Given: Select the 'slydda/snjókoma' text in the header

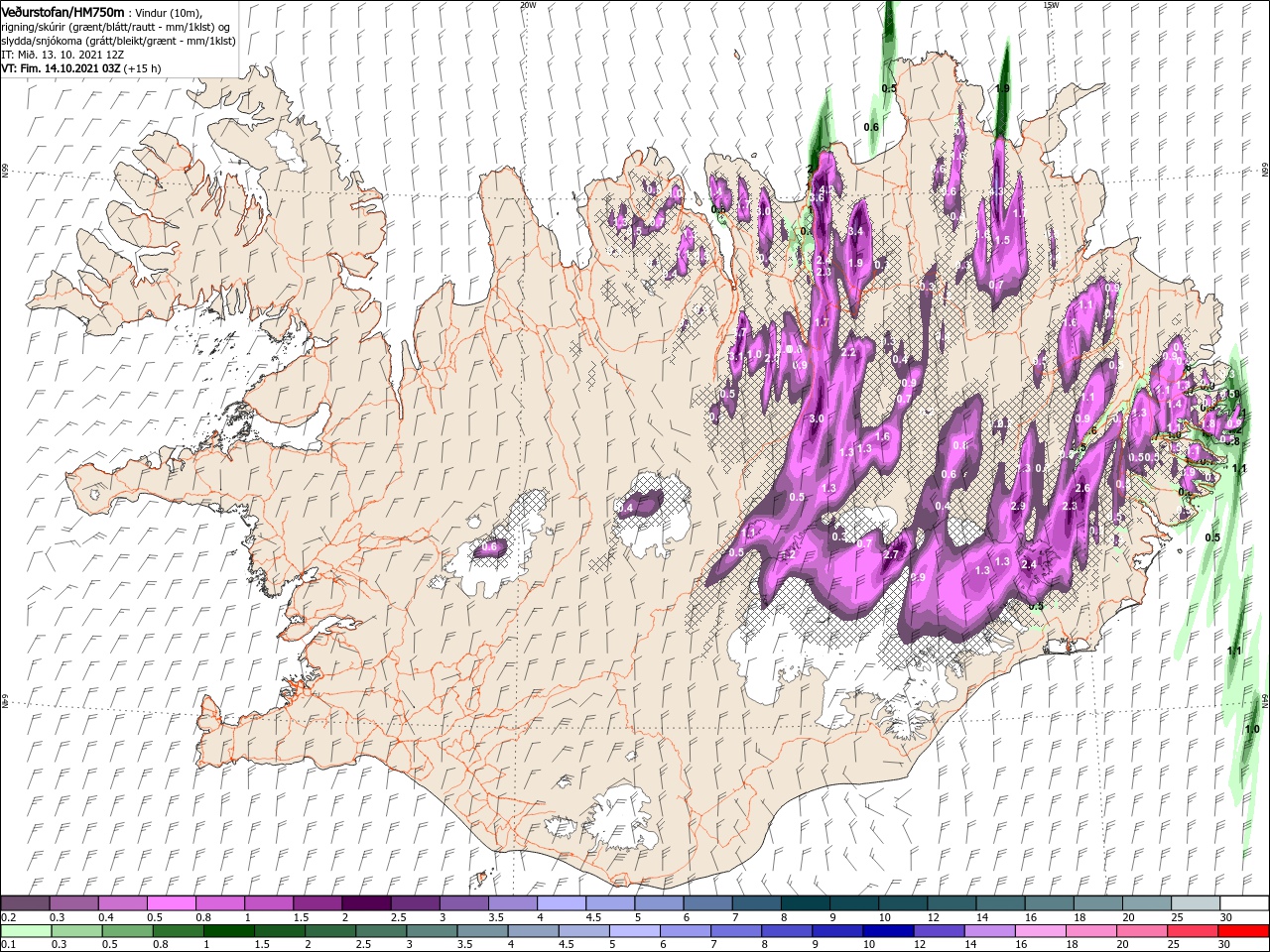Looking at the screenshot, I should click(x=42, y=41).
